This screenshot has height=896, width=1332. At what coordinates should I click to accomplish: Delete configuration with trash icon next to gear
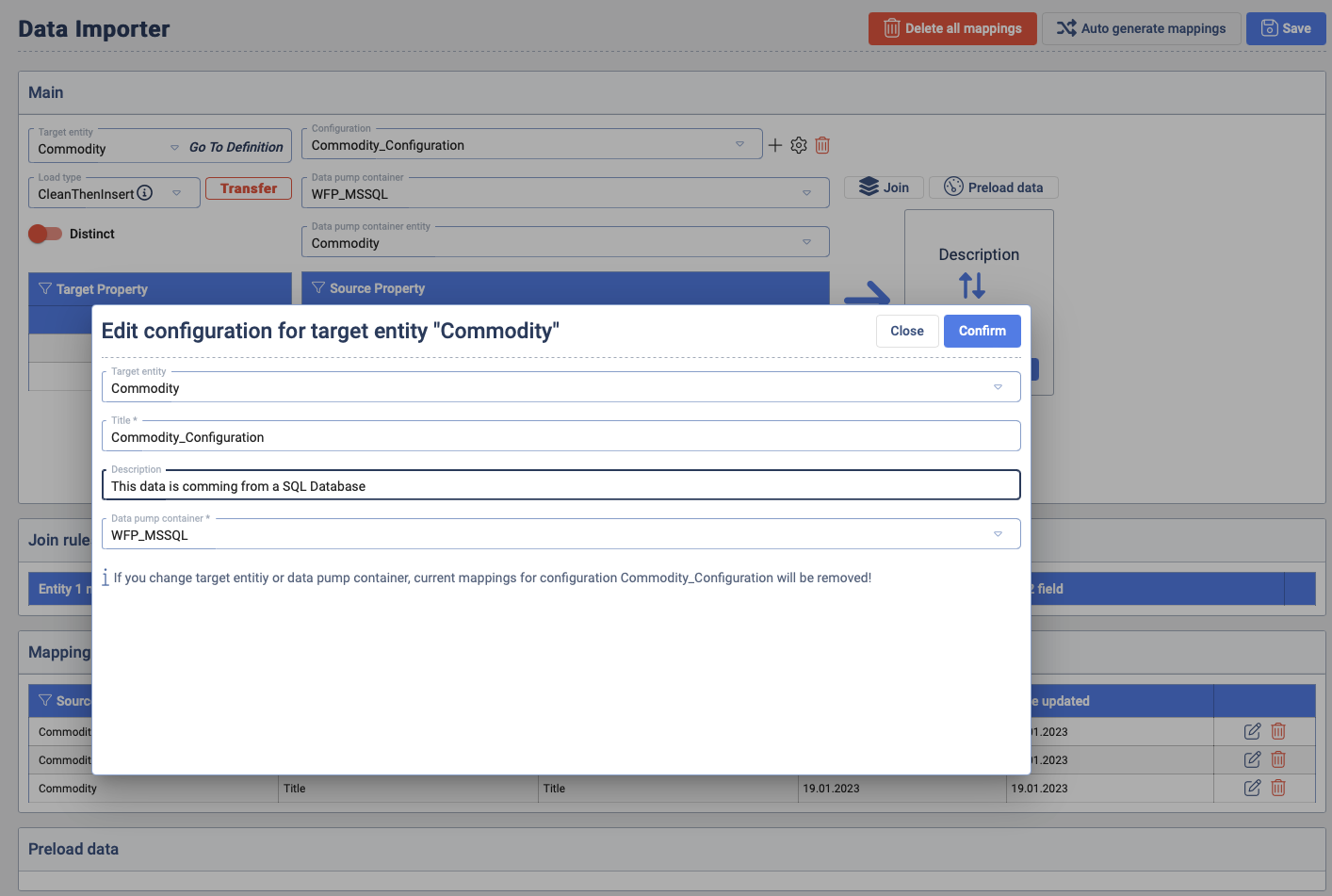pos(822,145)
